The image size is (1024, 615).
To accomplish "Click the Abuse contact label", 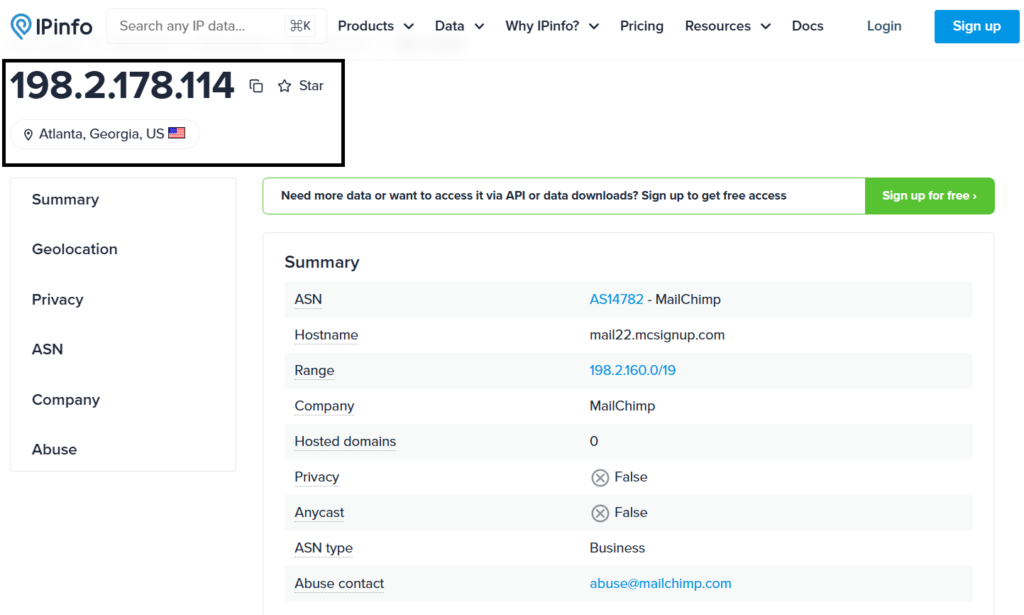I will coord(339,584).
